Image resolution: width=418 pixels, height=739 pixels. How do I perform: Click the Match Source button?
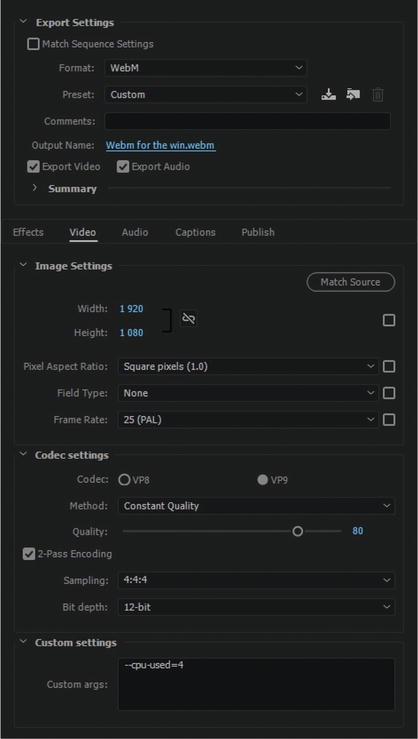point(351,282)
